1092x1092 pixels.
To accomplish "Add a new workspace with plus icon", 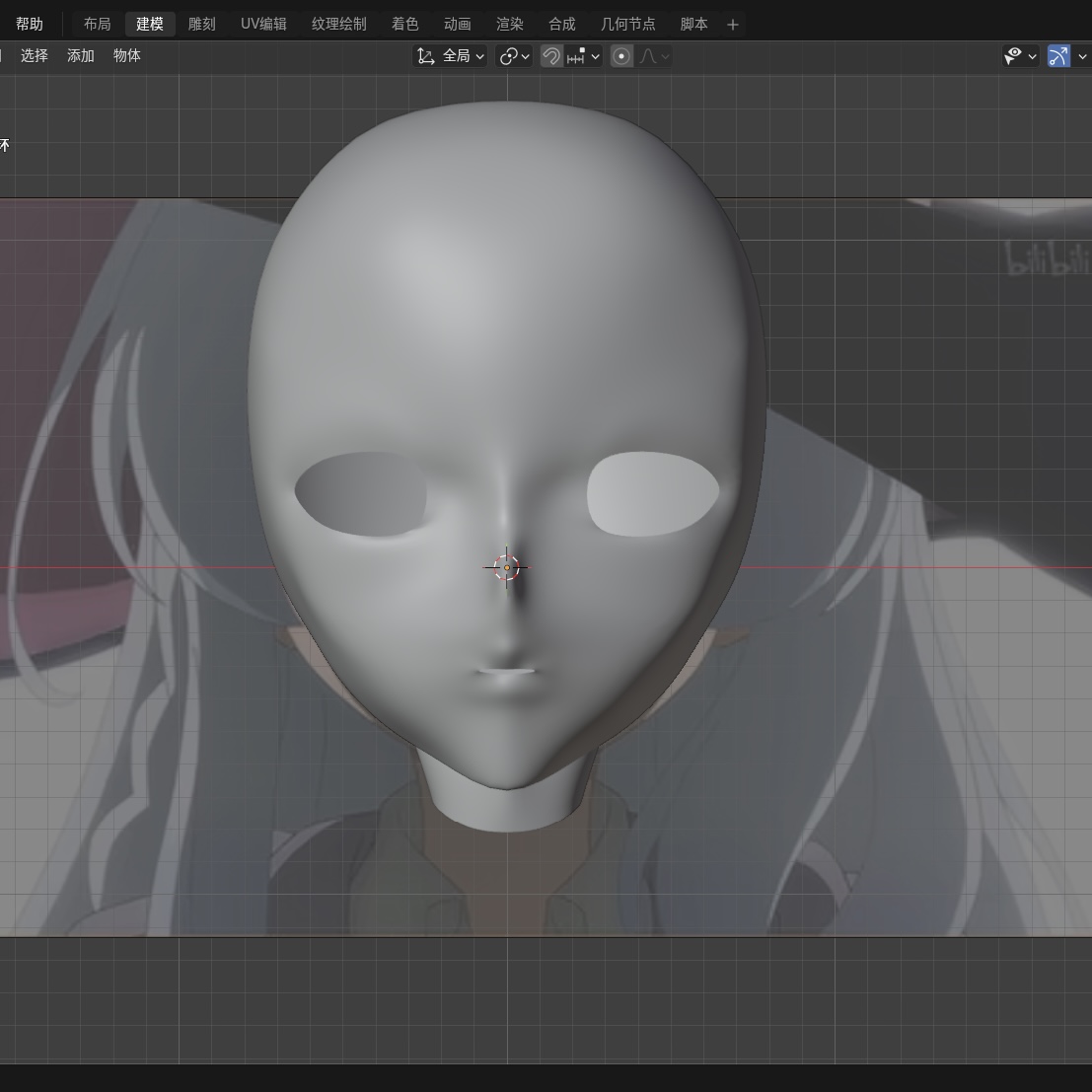I will (732, 25).
